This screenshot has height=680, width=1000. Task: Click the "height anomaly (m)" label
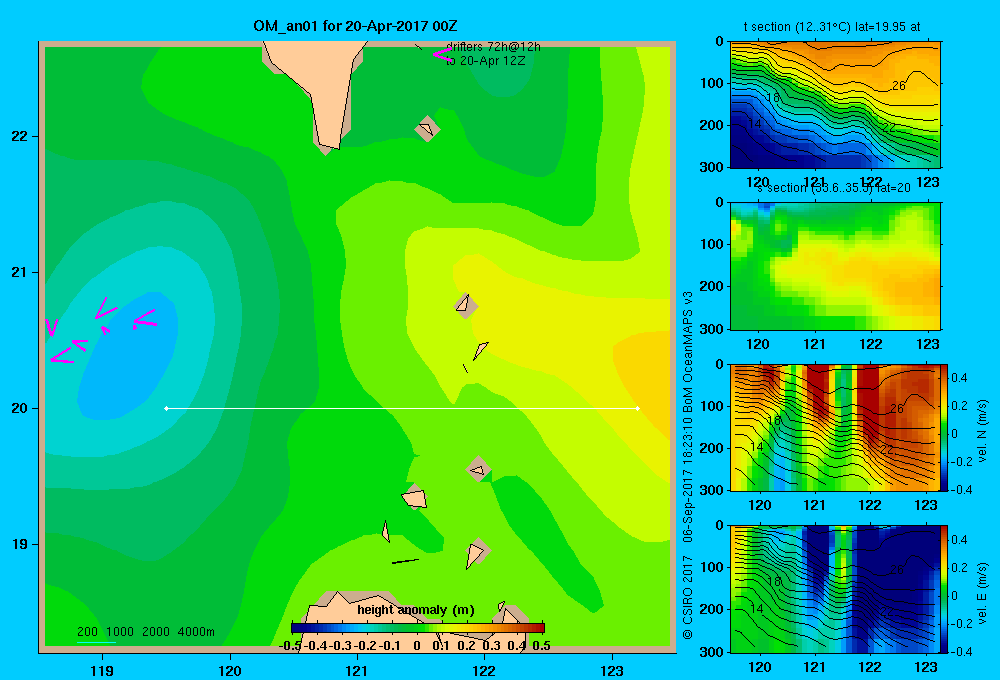pyautogui.click(x=416, y=610)
